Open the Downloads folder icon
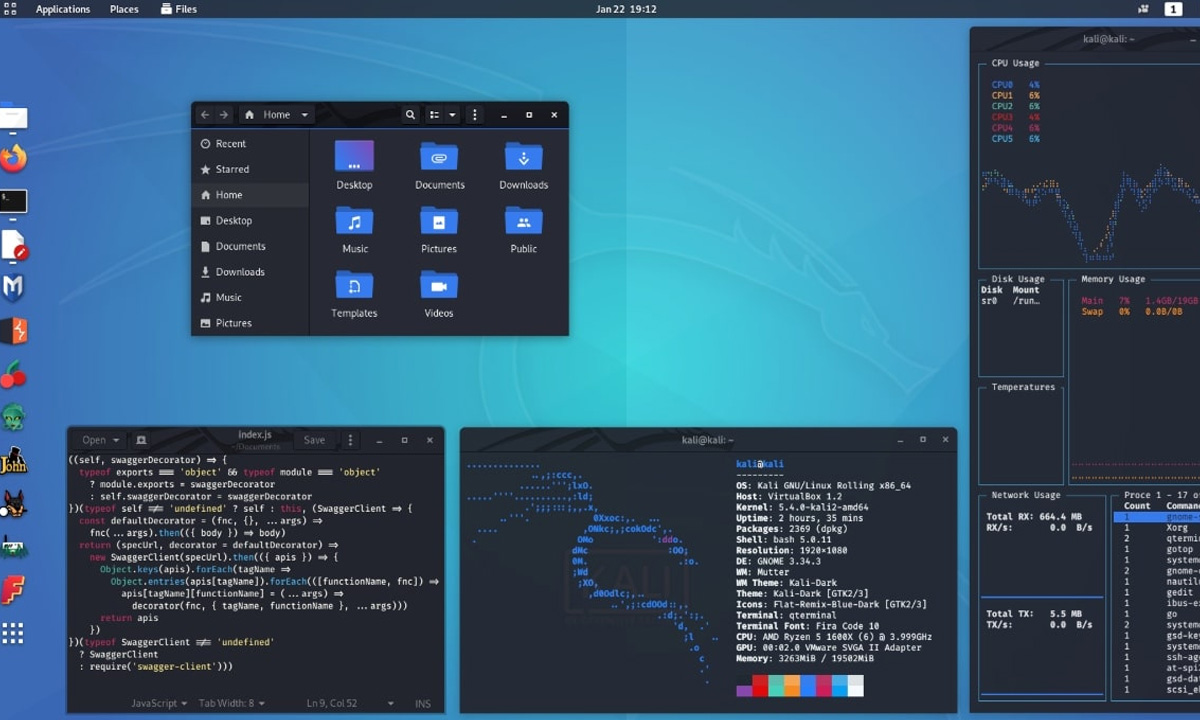This screenshot has height=720, width=1200. (523, 158)
